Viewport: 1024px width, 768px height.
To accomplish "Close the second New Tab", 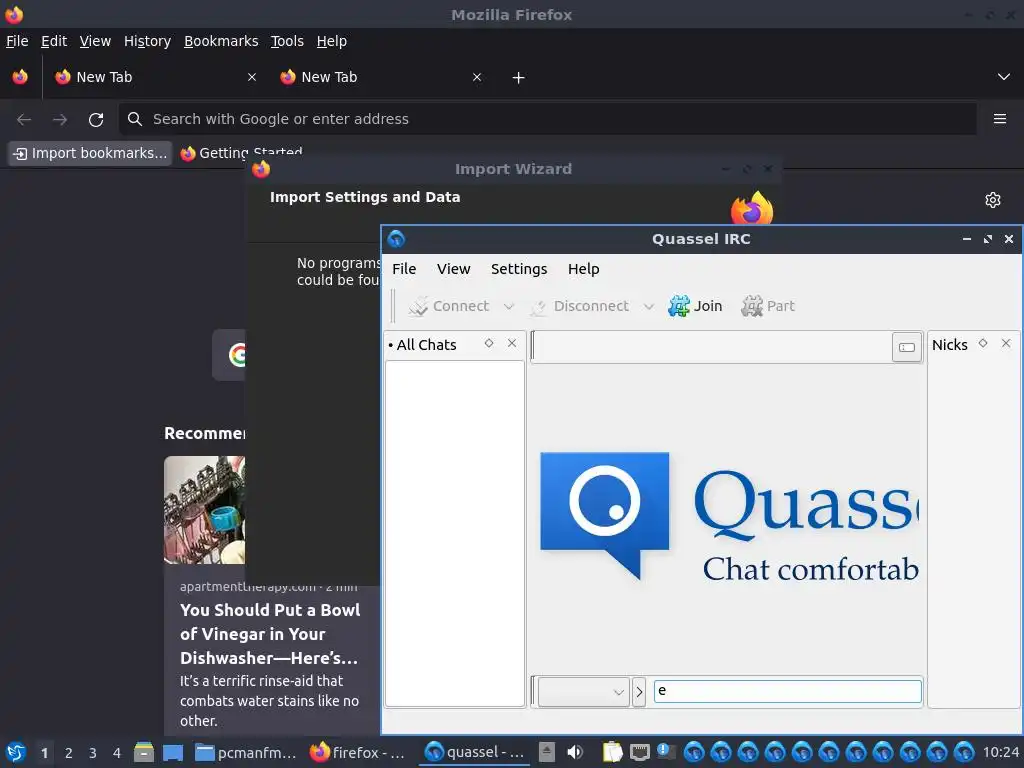I will pyautogui.click(x=477, y=77).
